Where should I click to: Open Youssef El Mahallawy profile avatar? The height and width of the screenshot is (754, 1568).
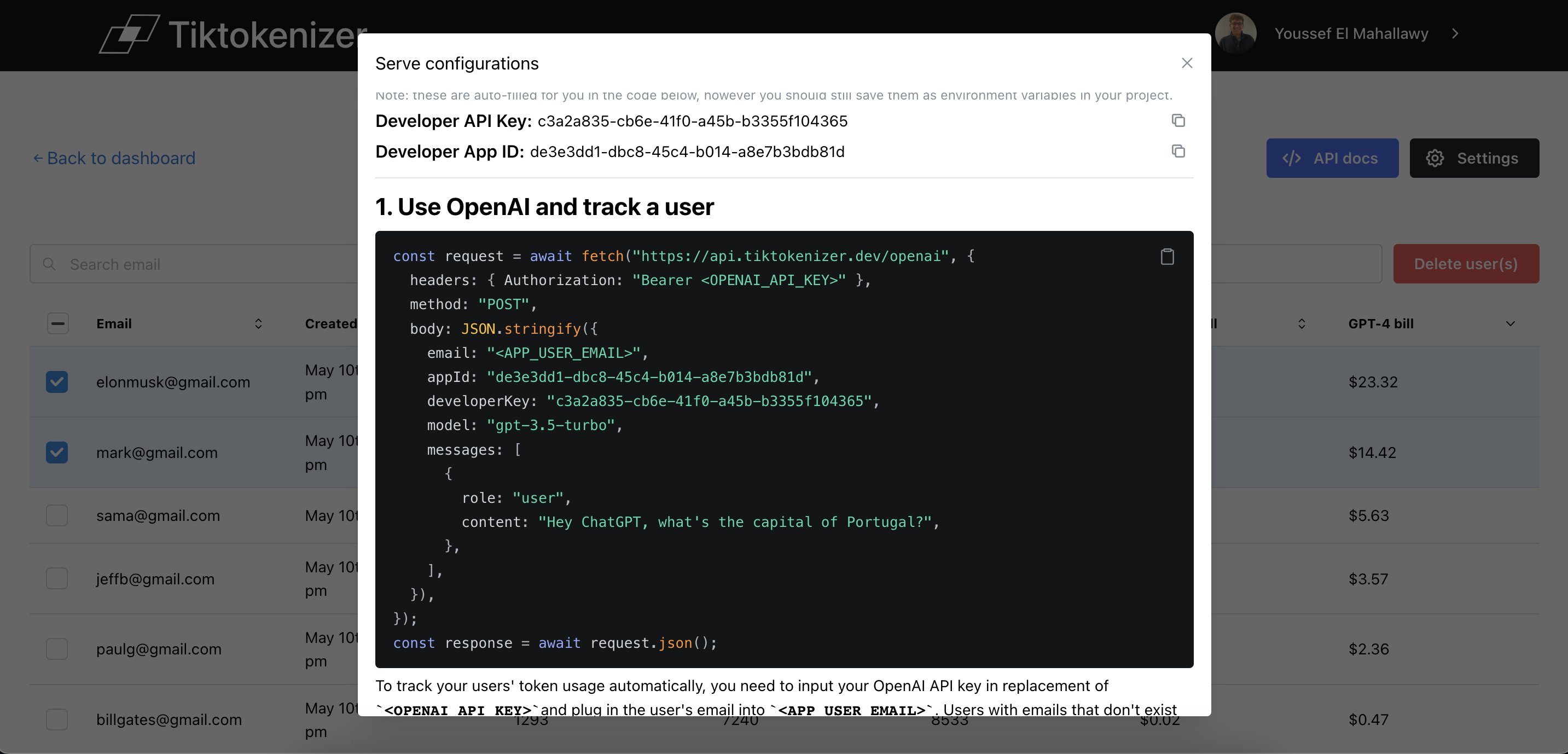[x=1235, y=33]
